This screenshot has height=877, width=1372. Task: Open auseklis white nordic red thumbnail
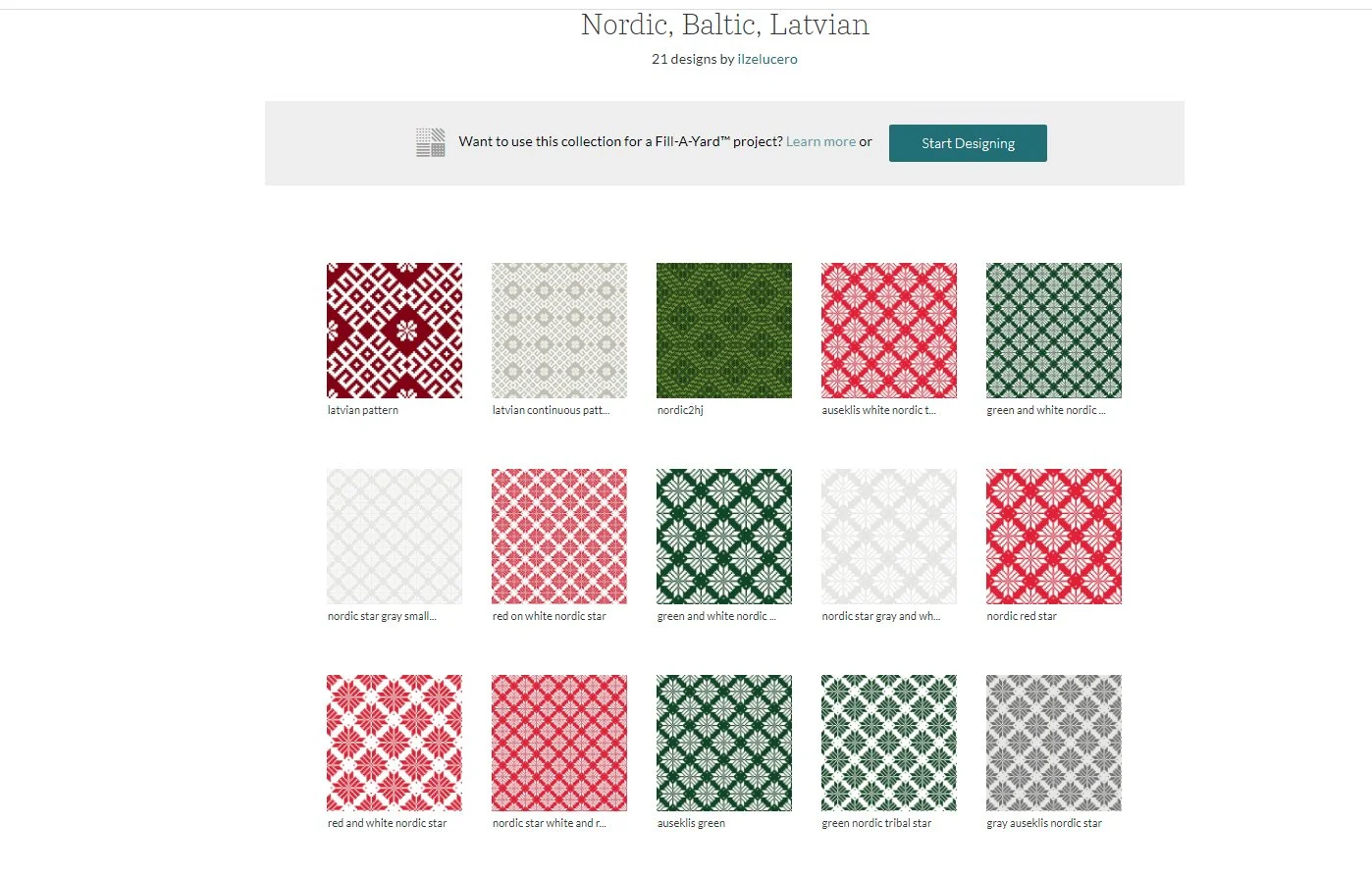889,331
